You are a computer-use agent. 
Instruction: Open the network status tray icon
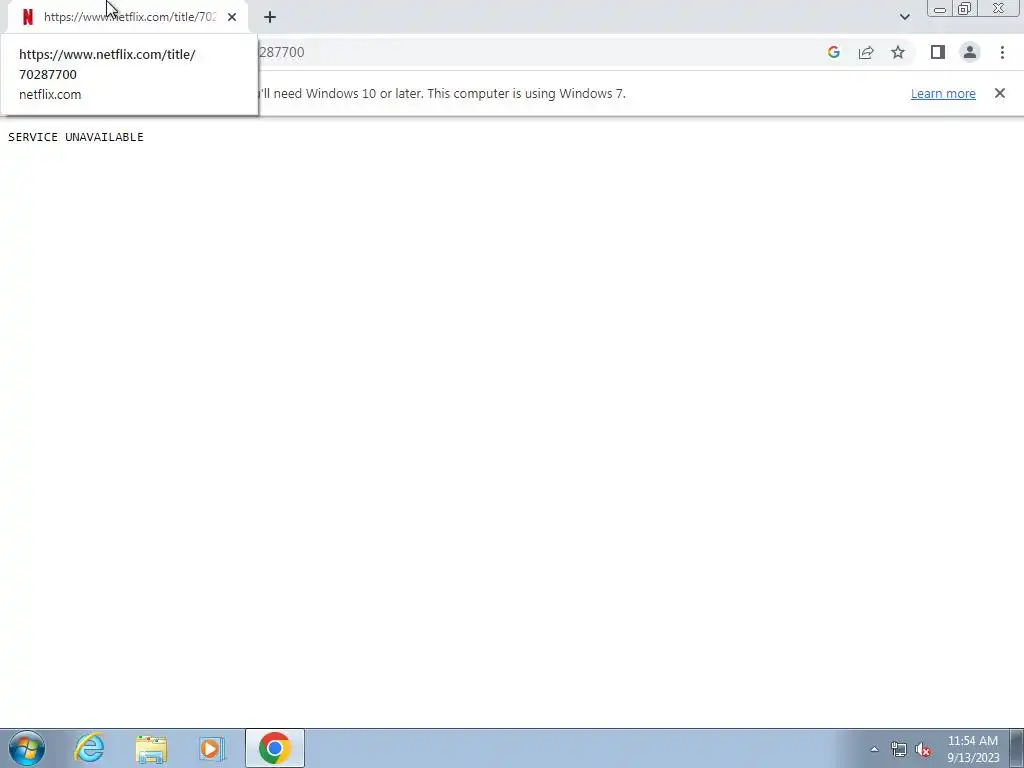click(899, 749)
